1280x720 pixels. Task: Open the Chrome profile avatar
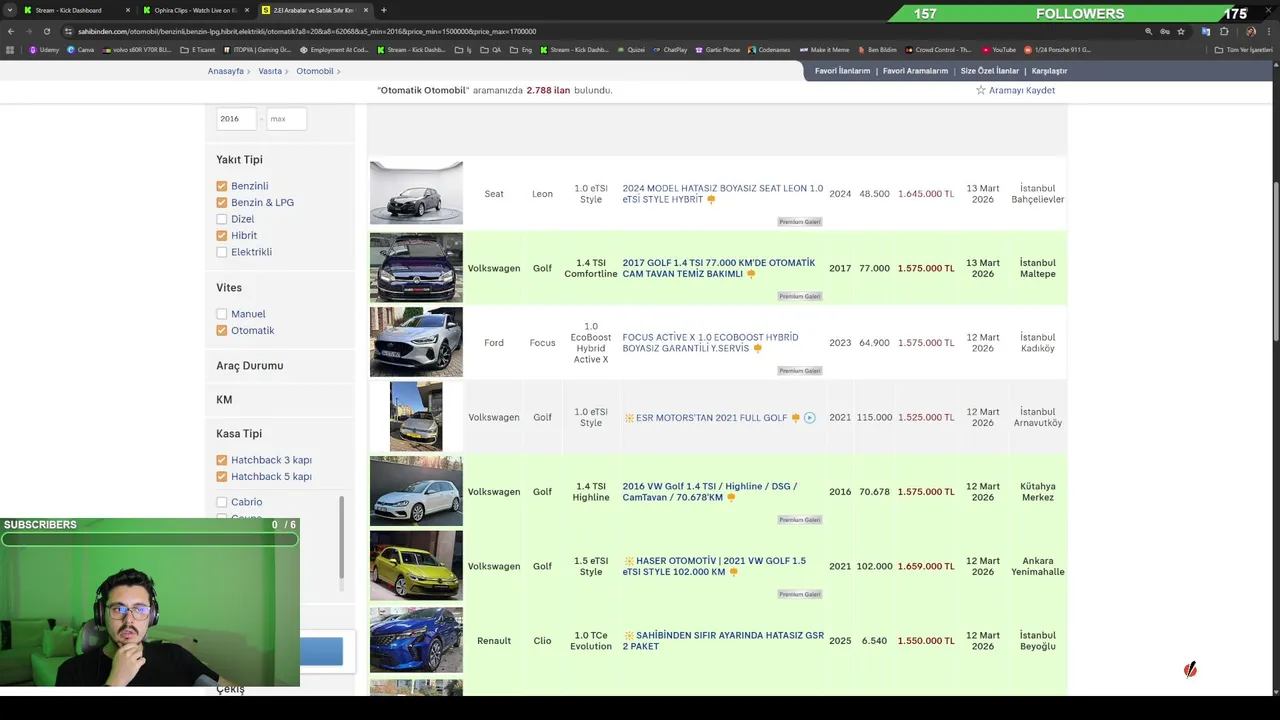[x=1251, y=31]
